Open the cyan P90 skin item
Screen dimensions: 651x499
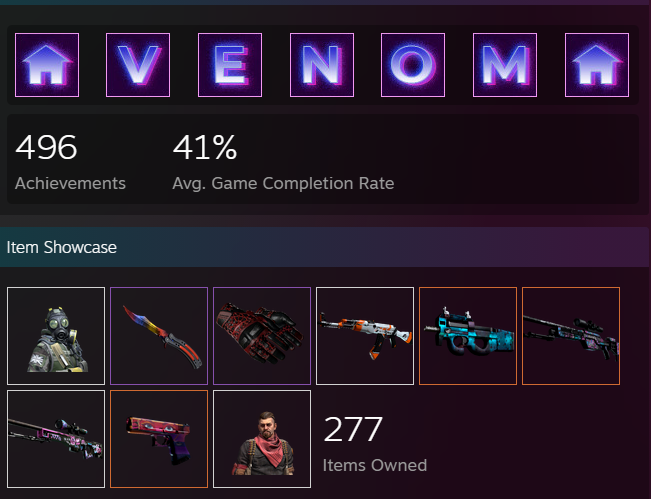click(x=468, y=336)
